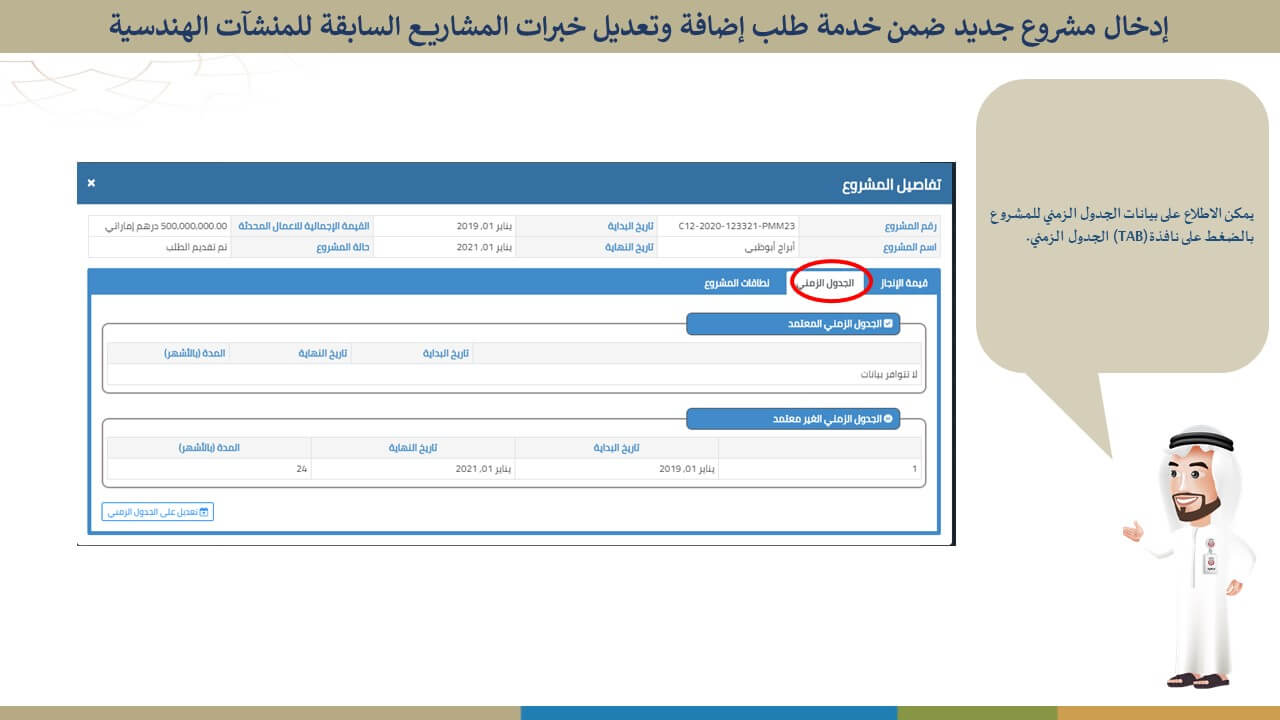This screenshot has height=720, width=1280.
Task: Click unapproved table المدة (بالأشهر) header
Action: (209, 447)
